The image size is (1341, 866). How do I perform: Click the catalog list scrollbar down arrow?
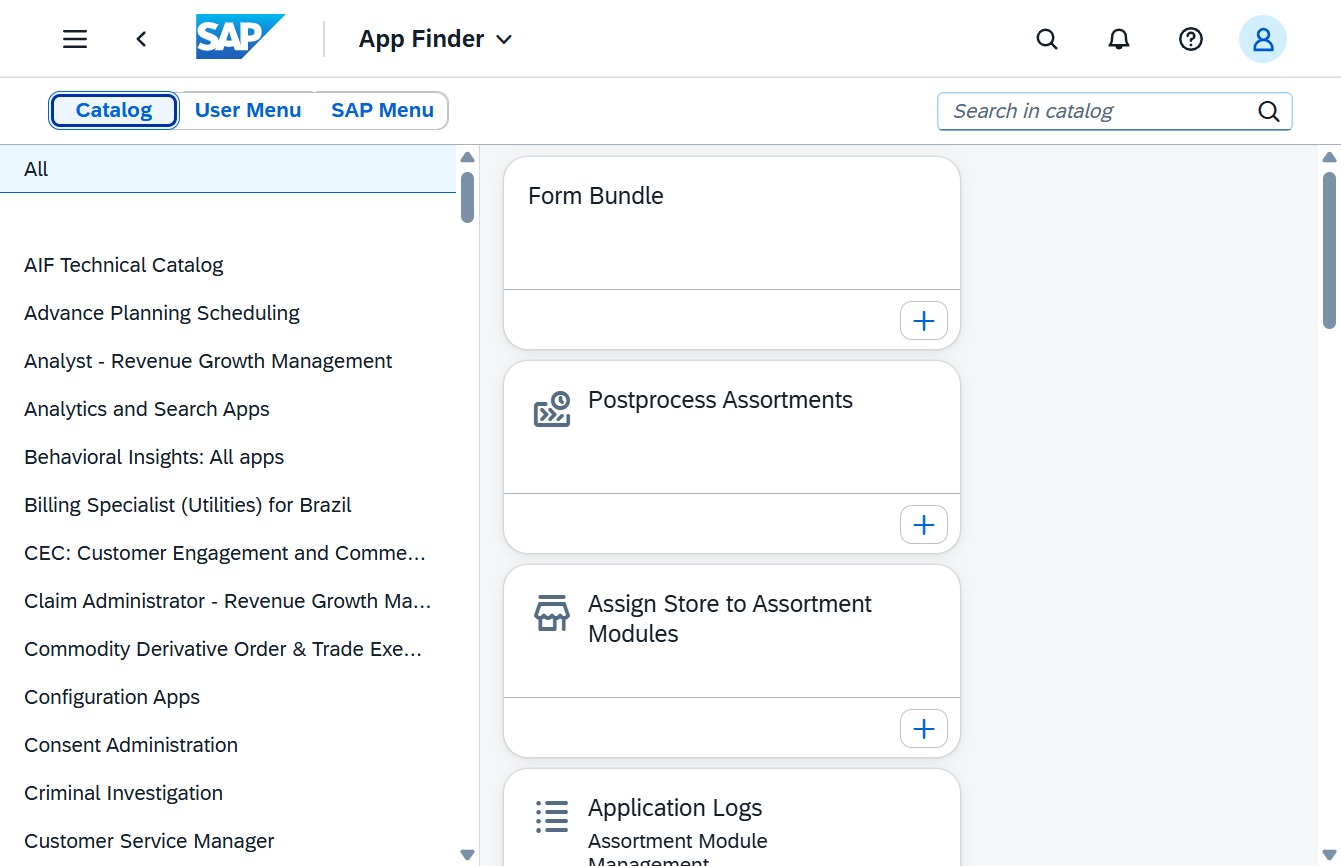(467, 855)
